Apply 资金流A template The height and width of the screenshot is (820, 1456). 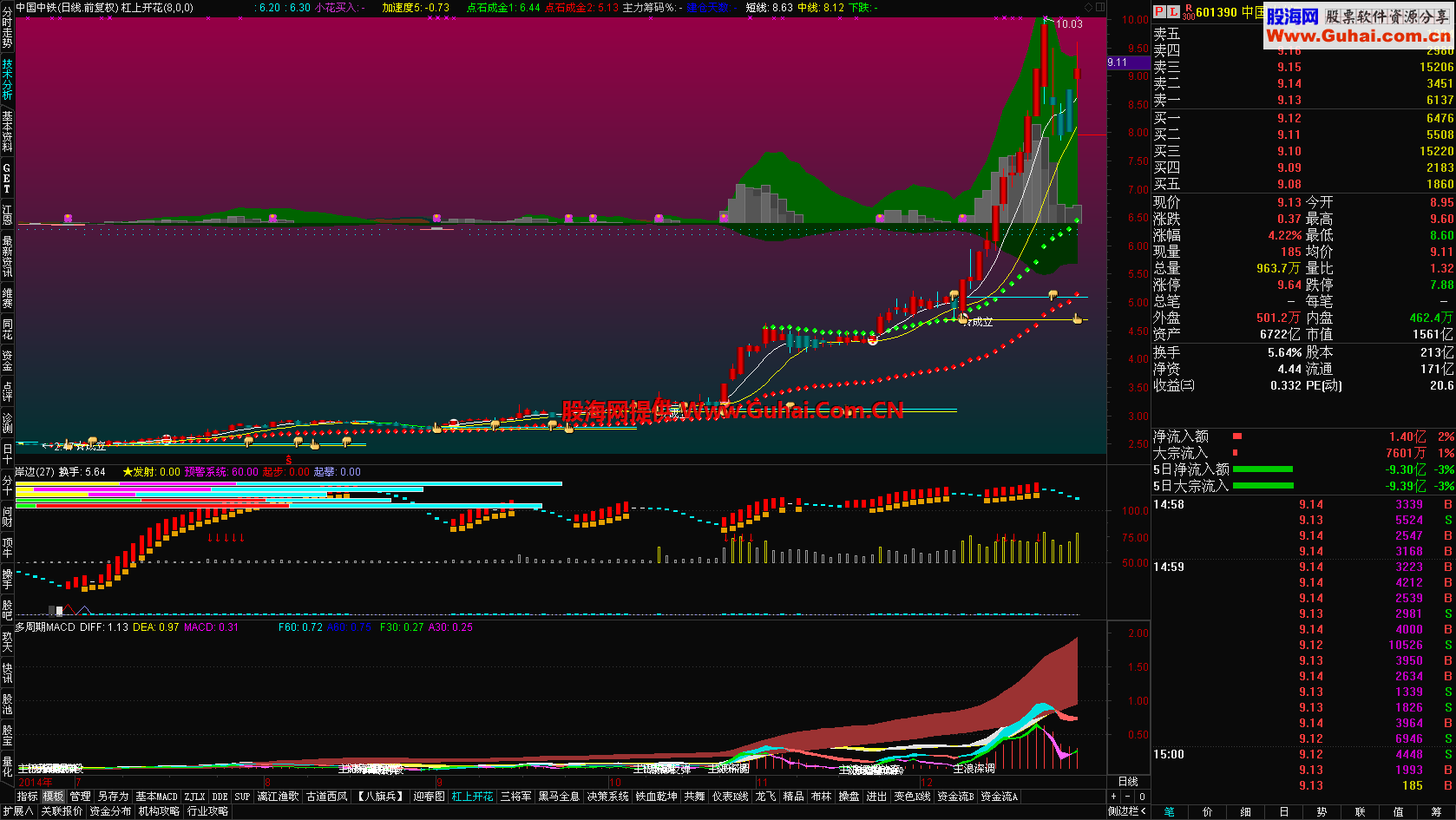click(1000, 797)
